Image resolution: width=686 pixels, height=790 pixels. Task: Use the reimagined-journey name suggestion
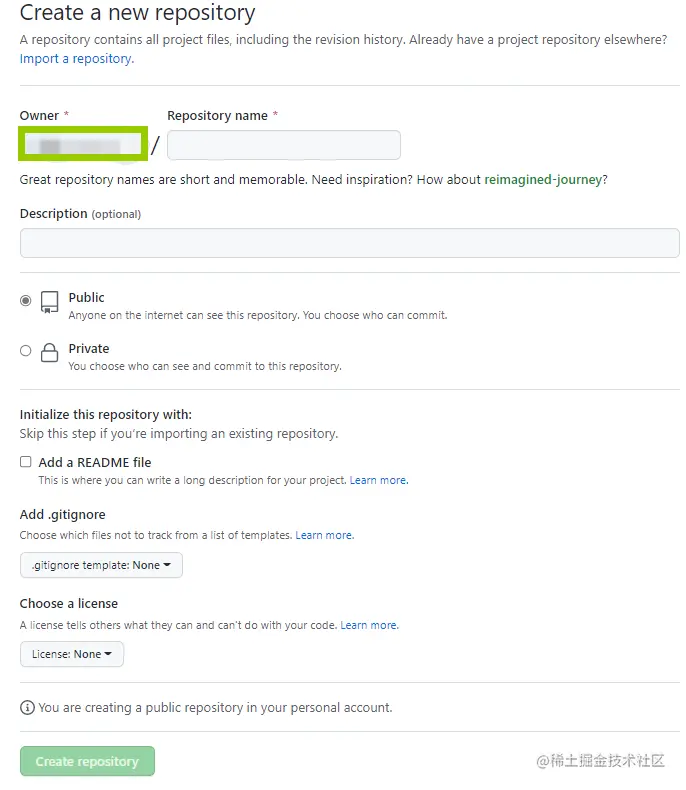point(543,180)
